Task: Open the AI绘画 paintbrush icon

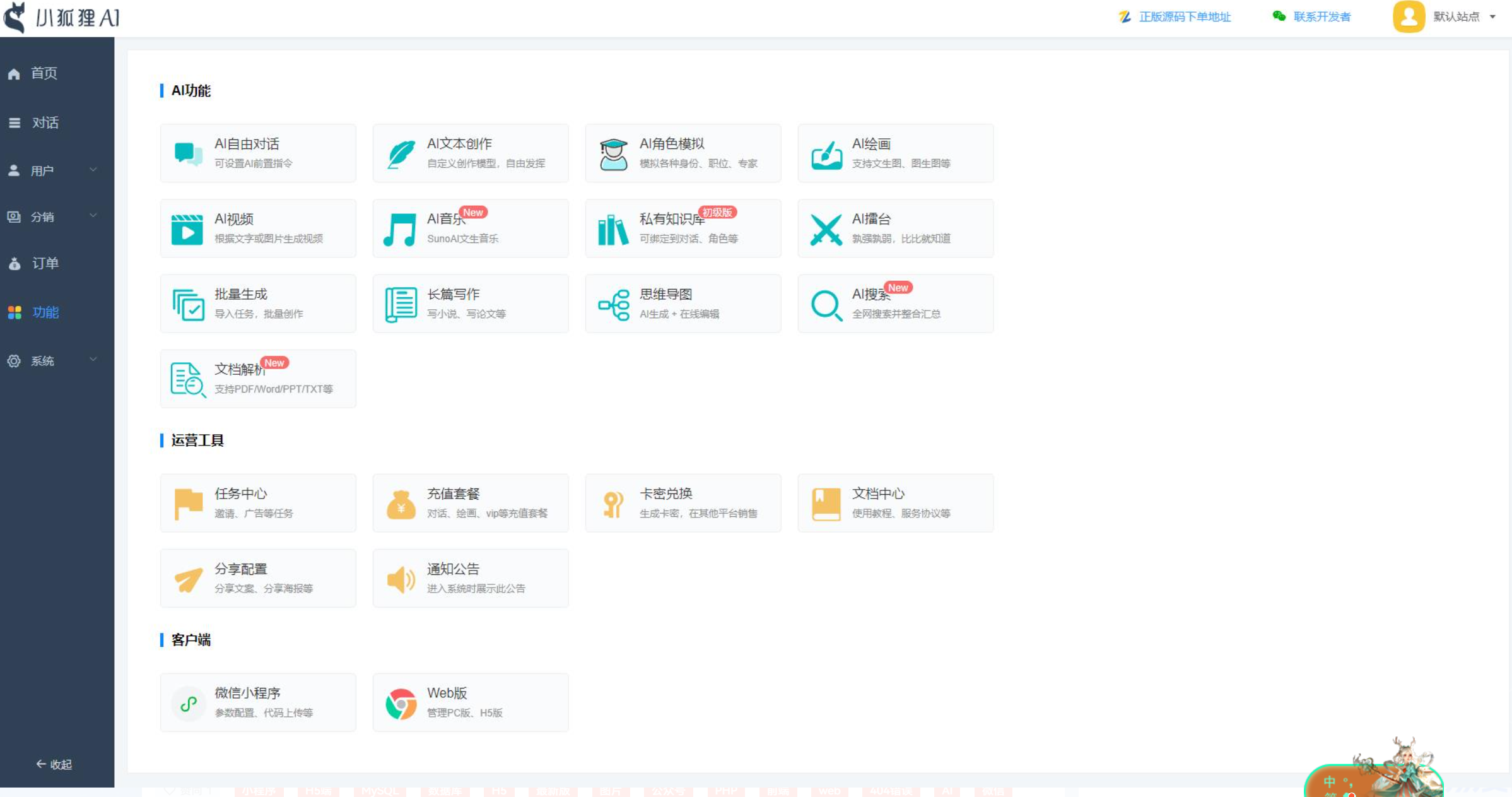Action: pyautogui.click(x=826, y=154)
